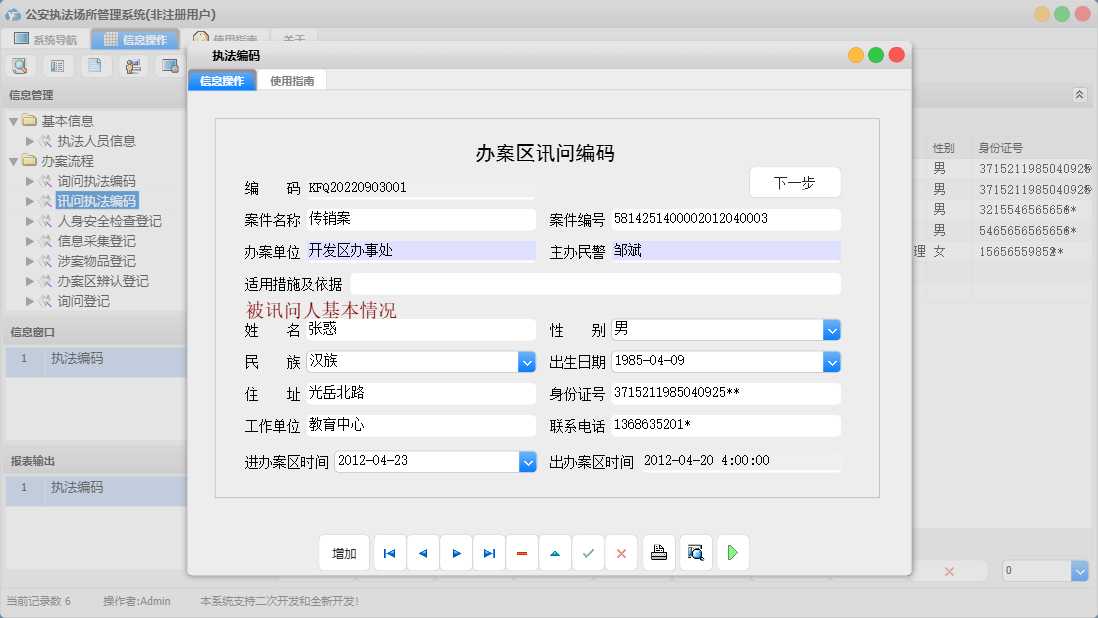Jump to the last record icon
Viewport: 1098px width, 618px height.
489,552
